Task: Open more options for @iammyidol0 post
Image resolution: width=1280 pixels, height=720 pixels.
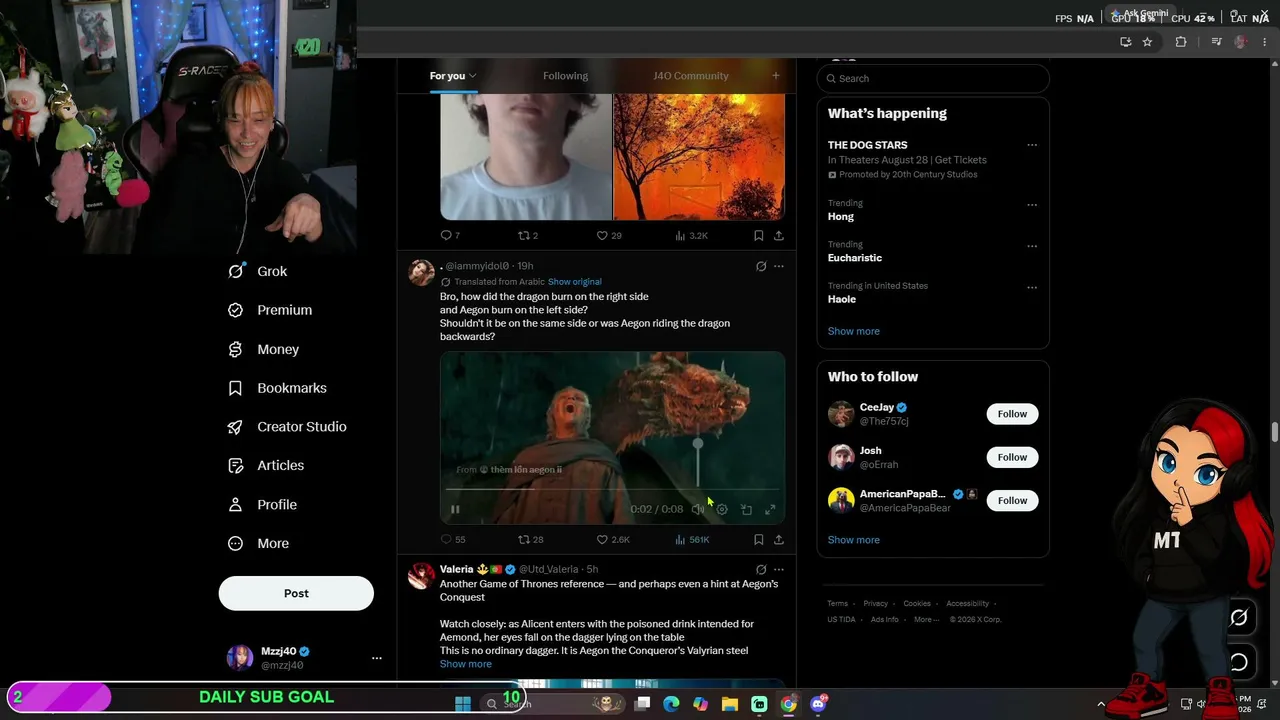Action: pyautogui.click(x=779, y=266)
